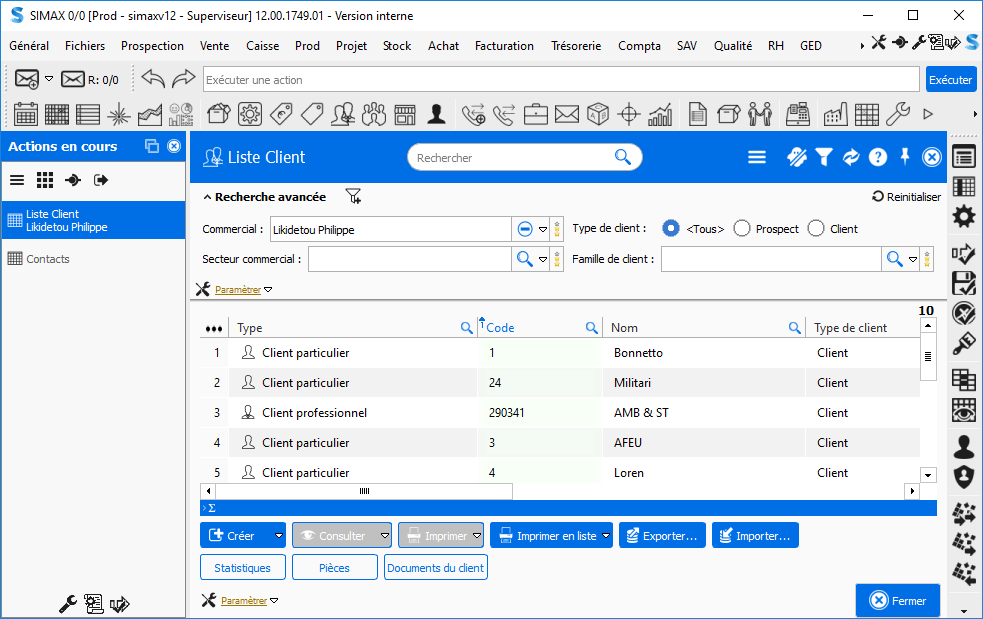The height and width of the screenshot is (619, 983).
Task: Open the cash register icon in toolbar
Action: pyautogui.click(x=796, y=114)
